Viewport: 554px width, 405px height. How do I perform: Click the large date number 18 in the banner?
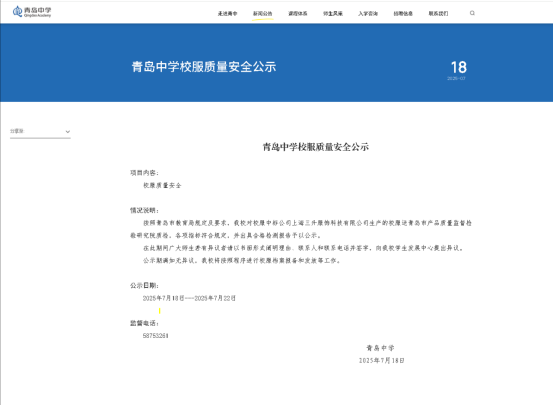coord(459,67)
